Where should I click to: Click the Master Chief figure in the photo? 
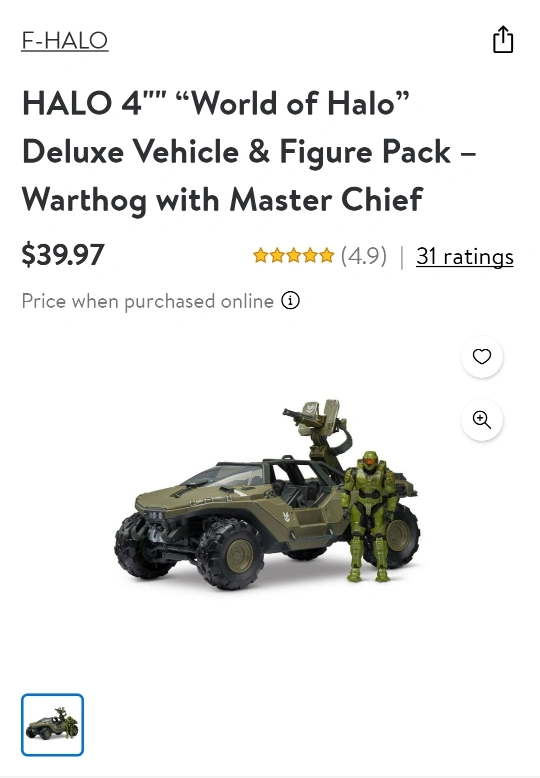(370, 516)
